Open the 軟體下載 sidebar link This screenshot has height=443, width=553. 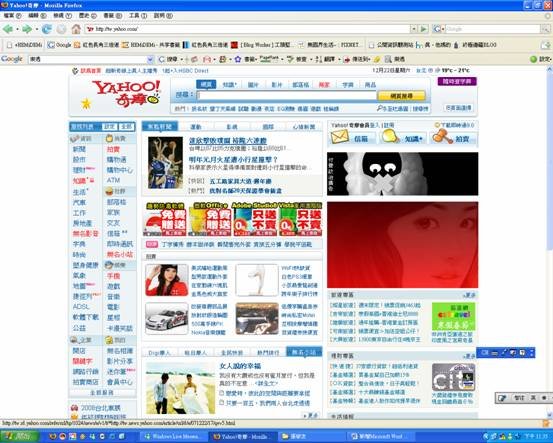[86, 317]
